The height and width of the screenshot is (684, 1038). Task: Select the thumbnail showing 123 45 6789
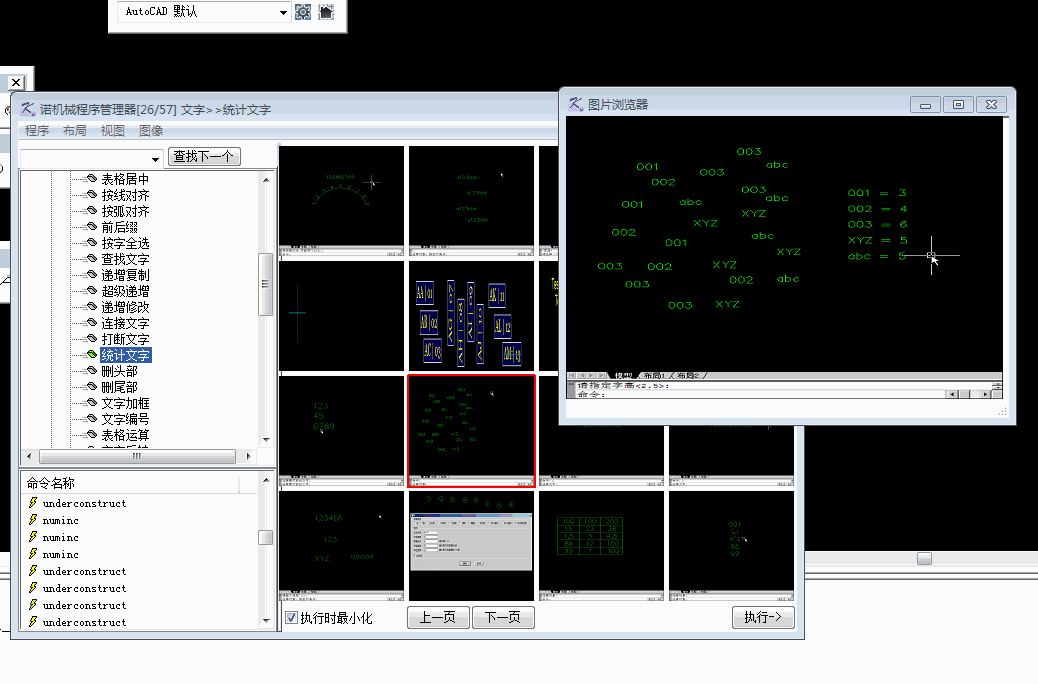342,431
